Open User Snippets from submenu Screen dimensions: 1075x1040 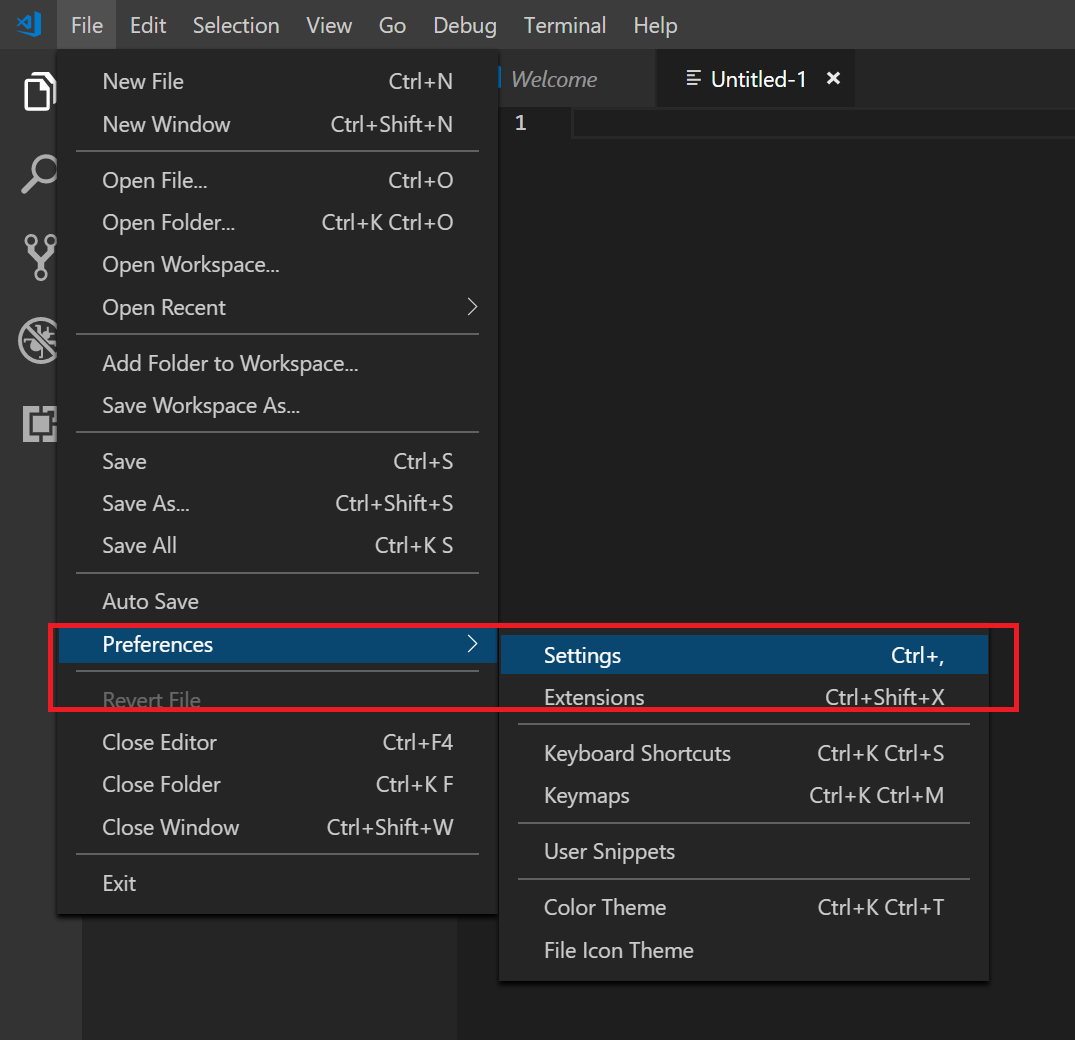744,851
